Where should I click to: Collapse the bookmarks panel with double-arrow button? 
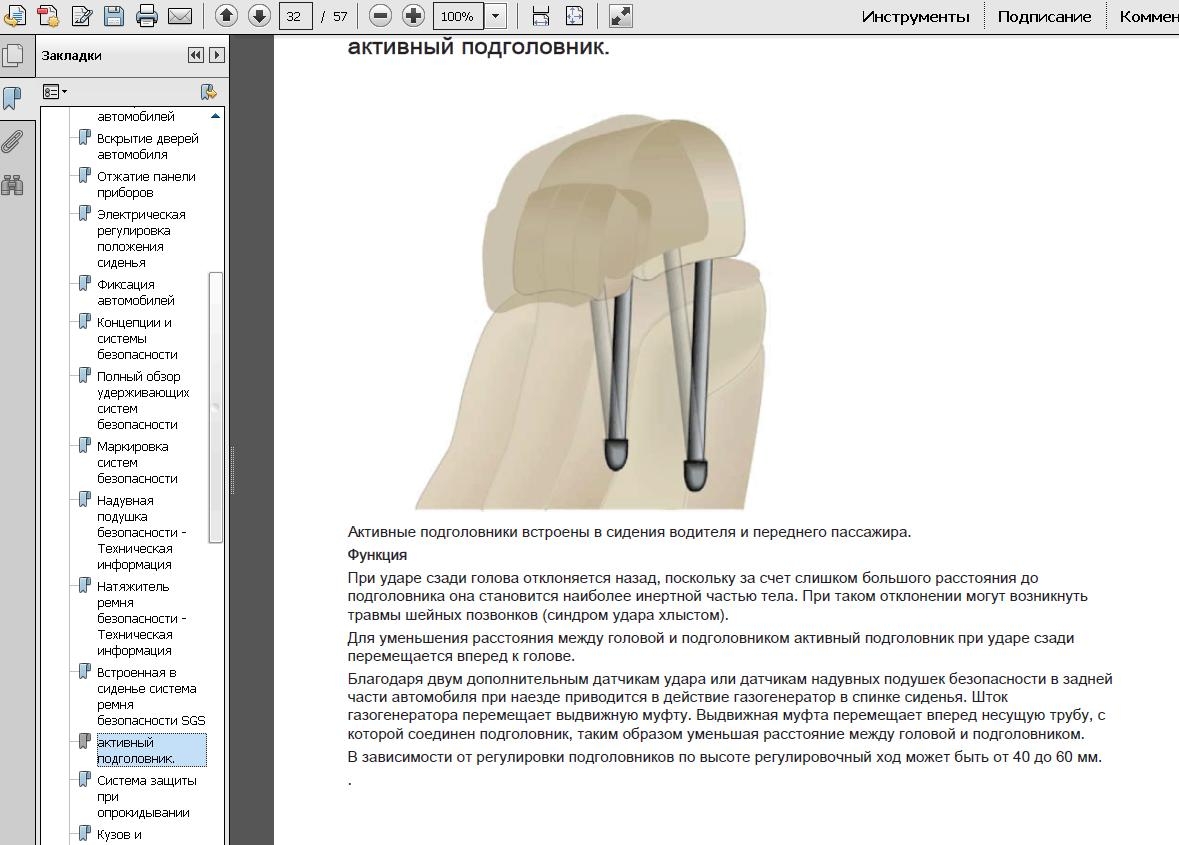point(195,56)
